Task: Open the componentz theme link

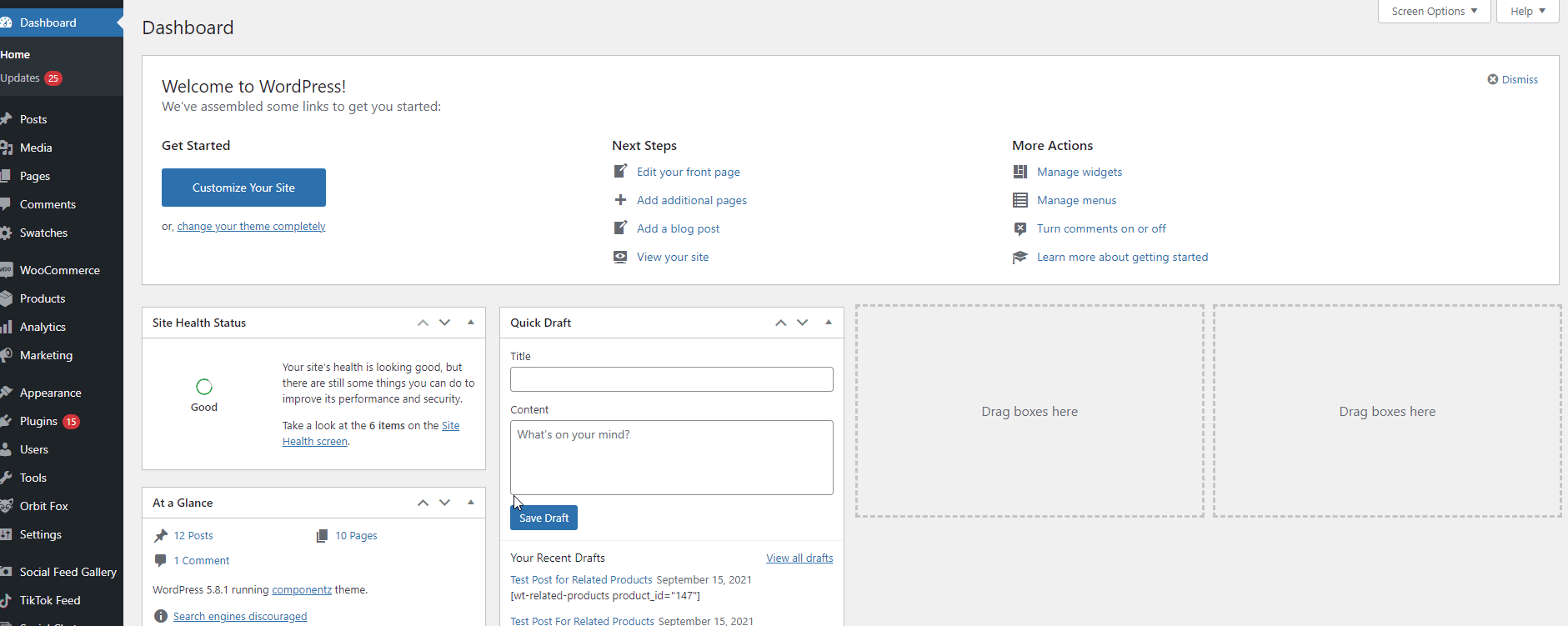Action: (x=302, y=590)
